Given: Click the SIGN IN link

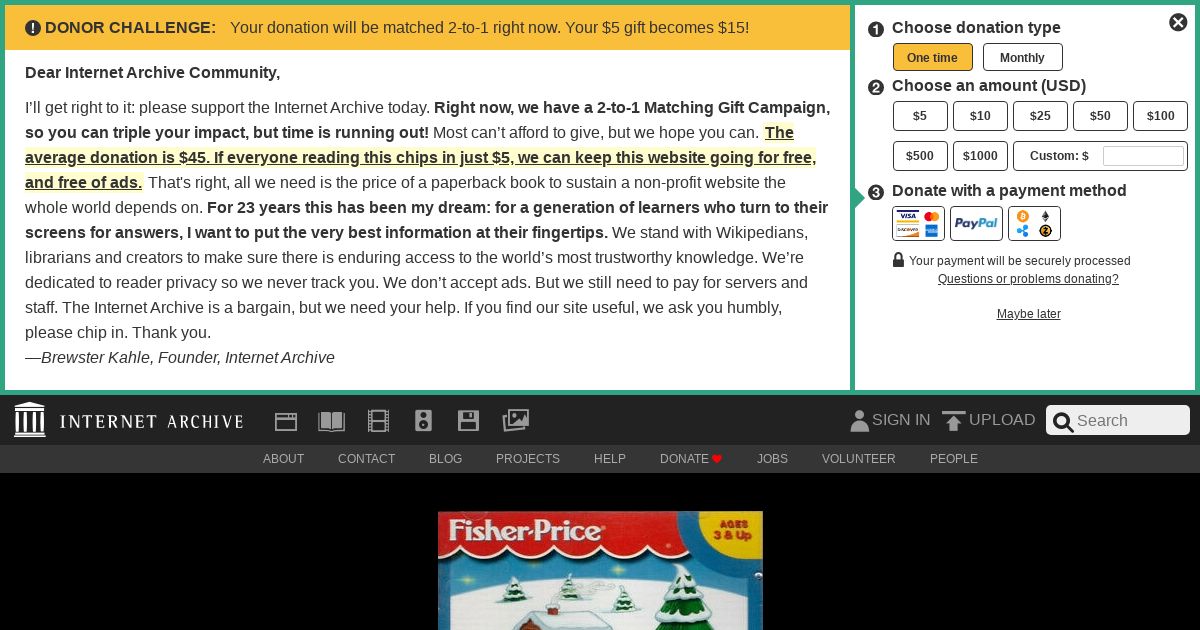Looking at the screenshot, I should click(x=901, y=420).
